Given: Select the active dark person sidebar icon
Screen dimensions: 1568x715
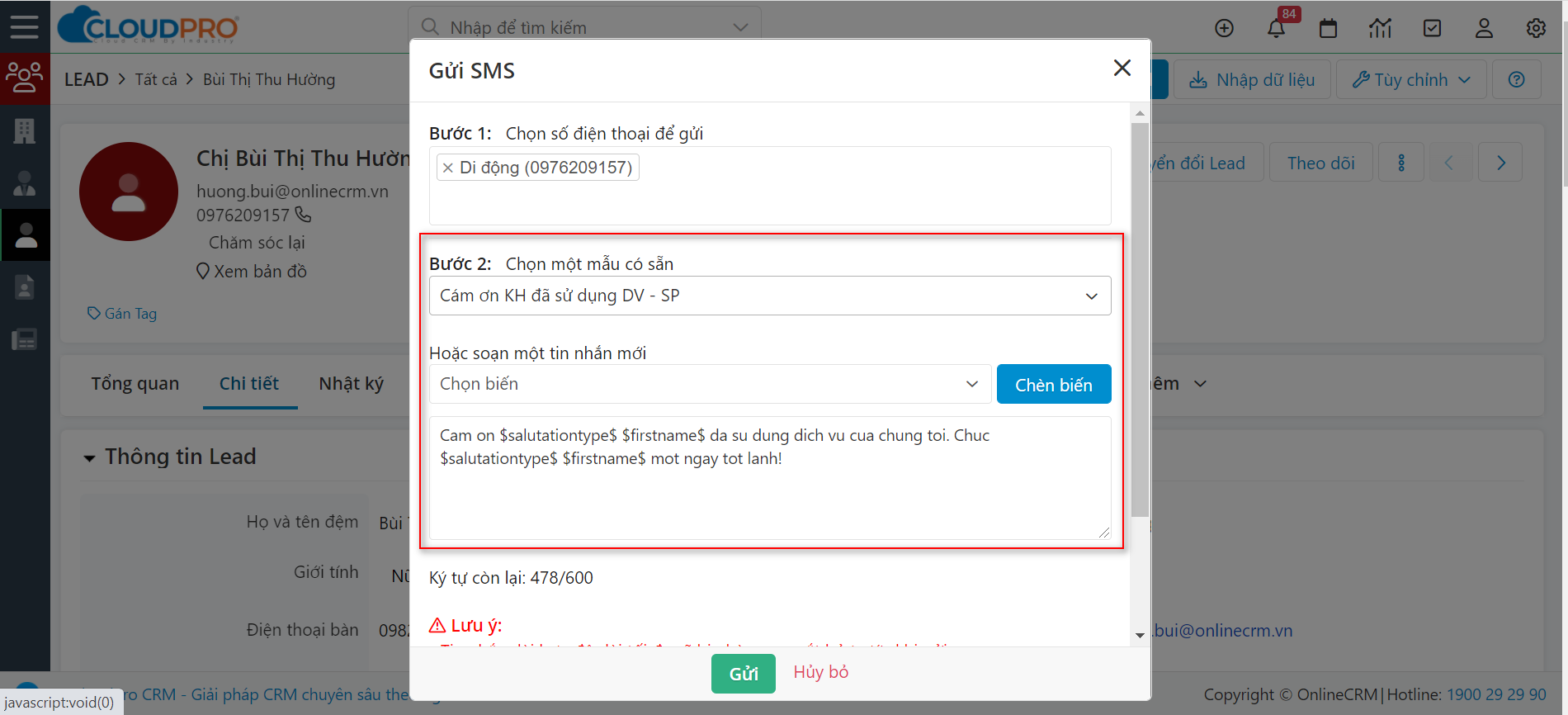Looking at the screenshot, I should pyautogui.click(x=26, y=234).
